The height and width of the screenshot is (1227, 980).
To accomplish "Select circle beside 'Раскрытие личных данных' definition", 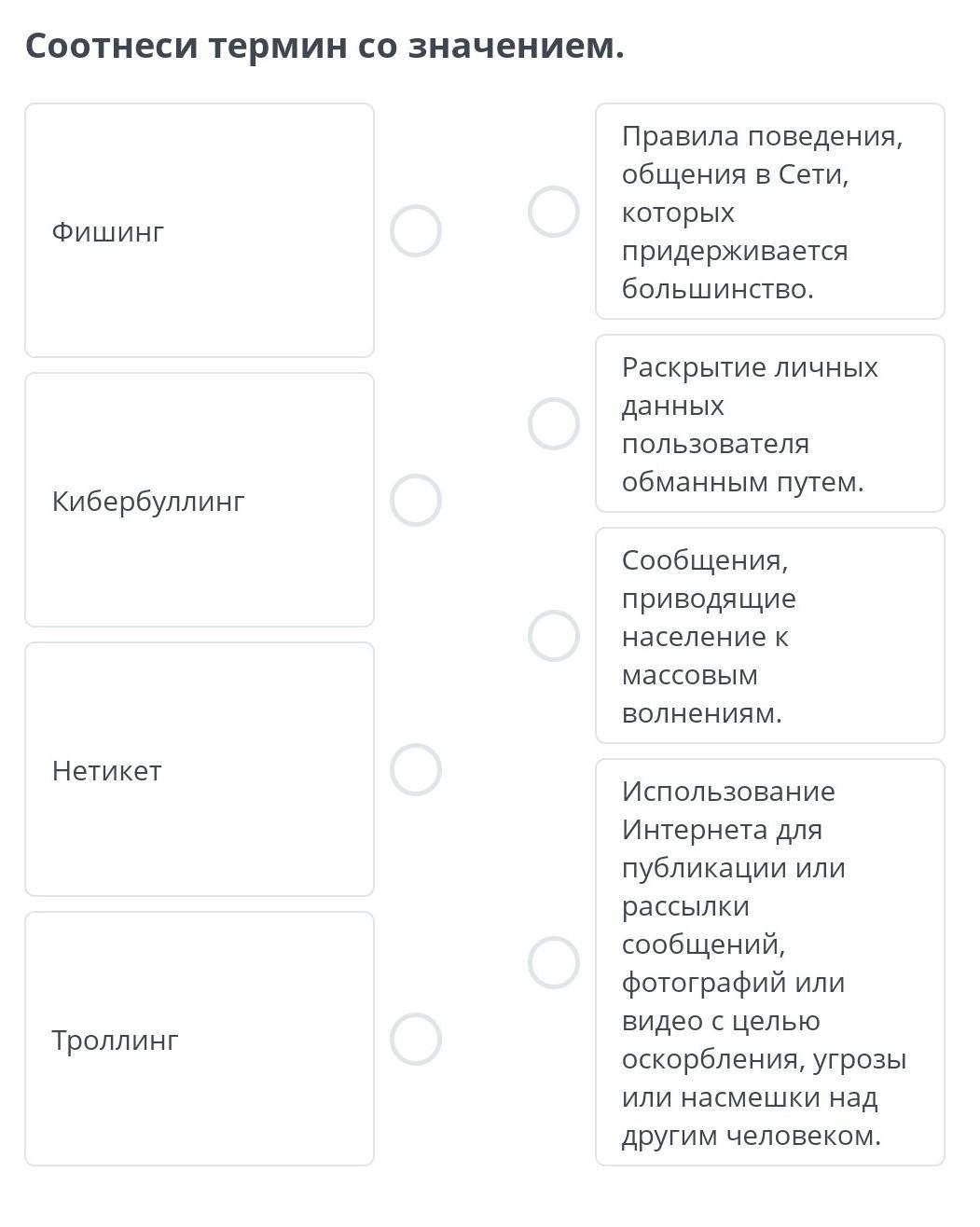I will (x=554, y=423).
